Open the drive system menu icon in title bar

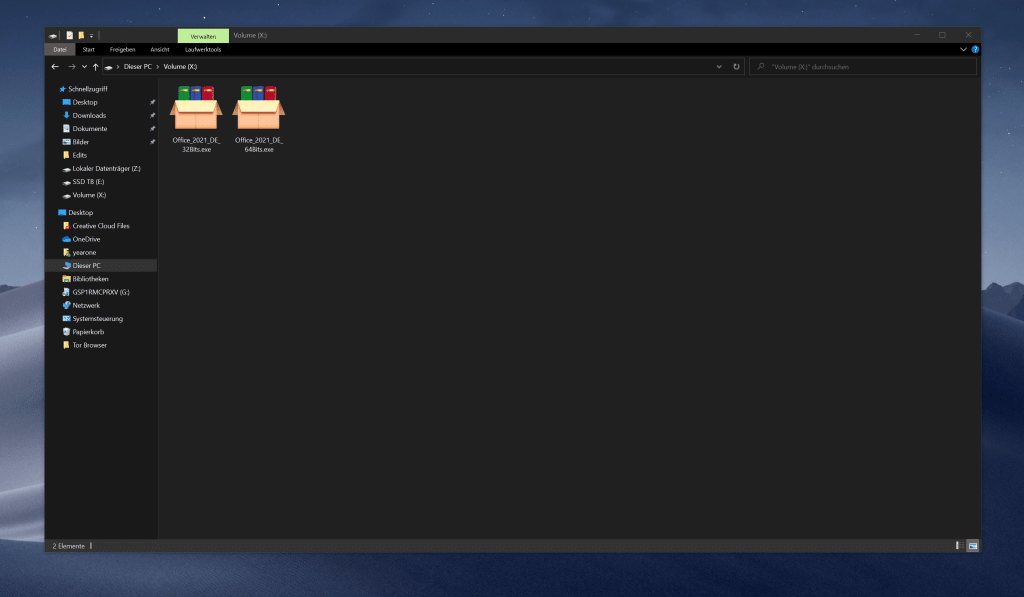pyautogui.click(x=53, y=35)
